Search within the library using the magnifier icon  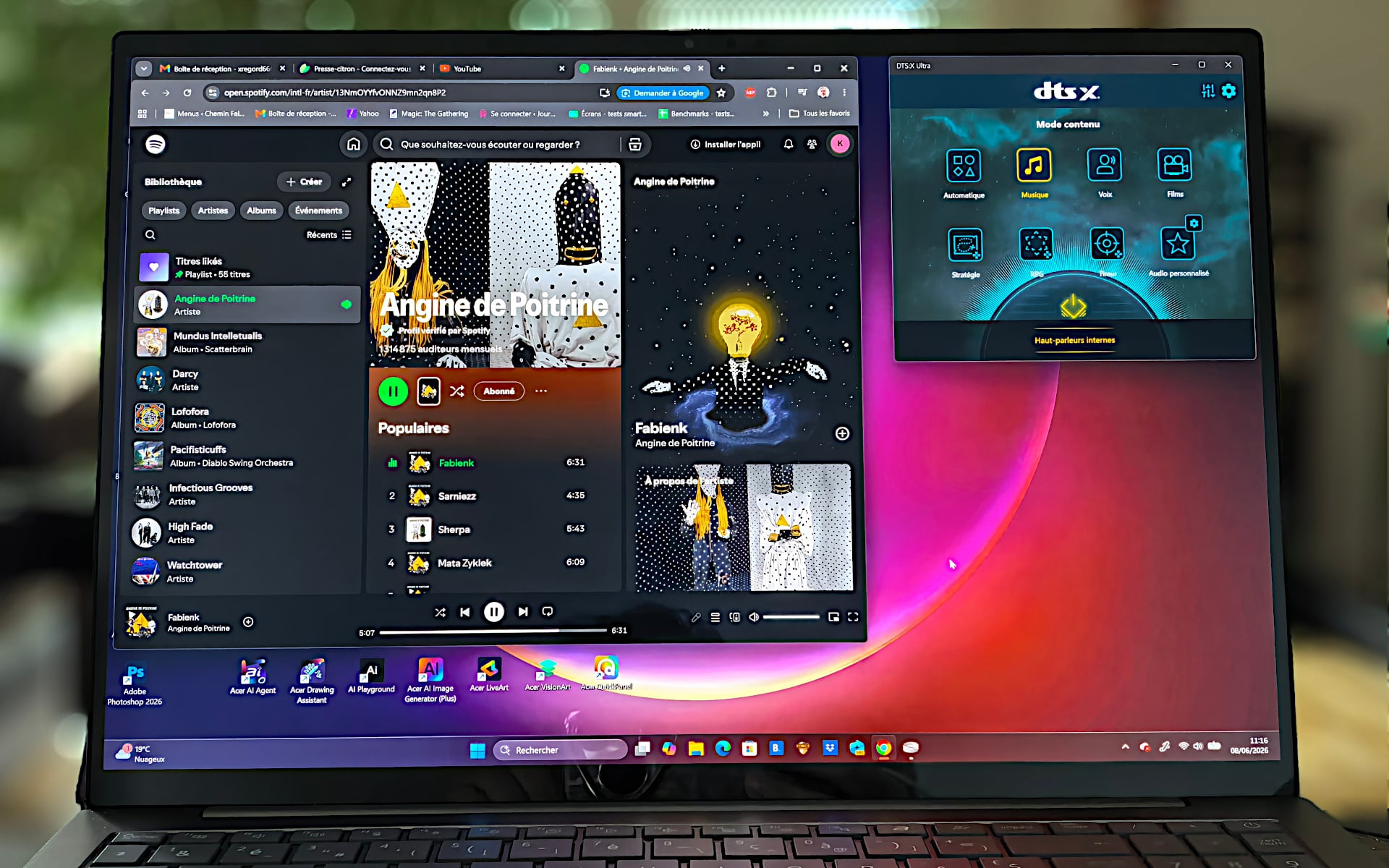(150, 234)
